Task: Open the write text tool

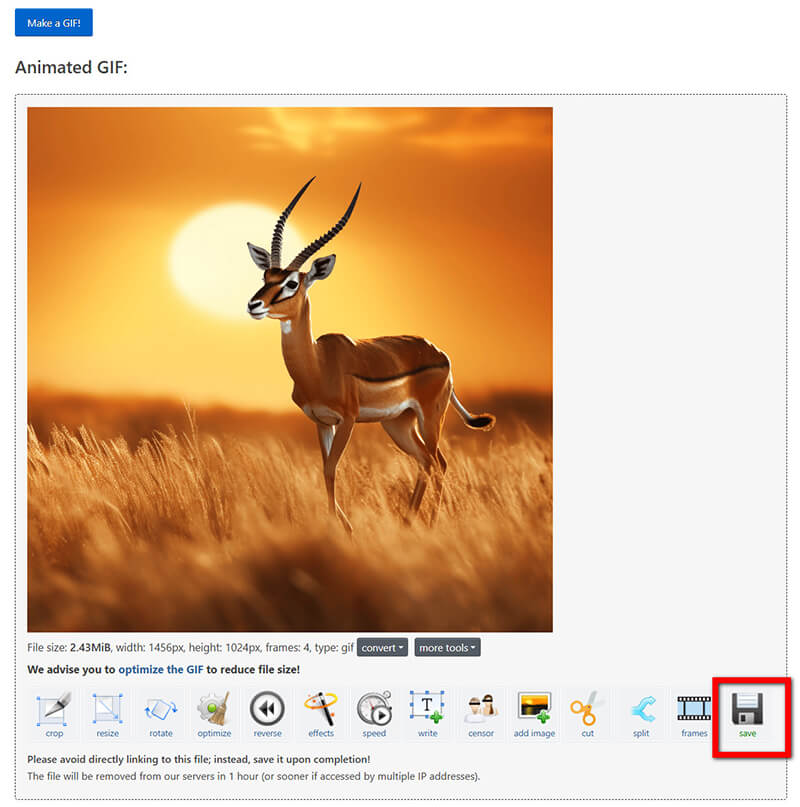Action: (x=428, y=715)
